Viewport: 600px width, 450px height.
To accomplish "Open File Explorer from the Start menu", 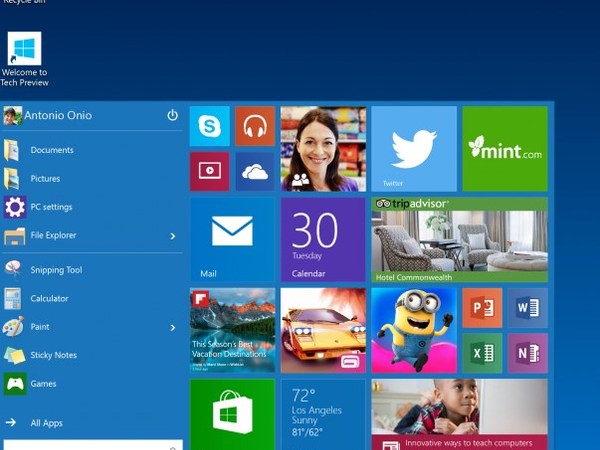I will tap(92, 235).
